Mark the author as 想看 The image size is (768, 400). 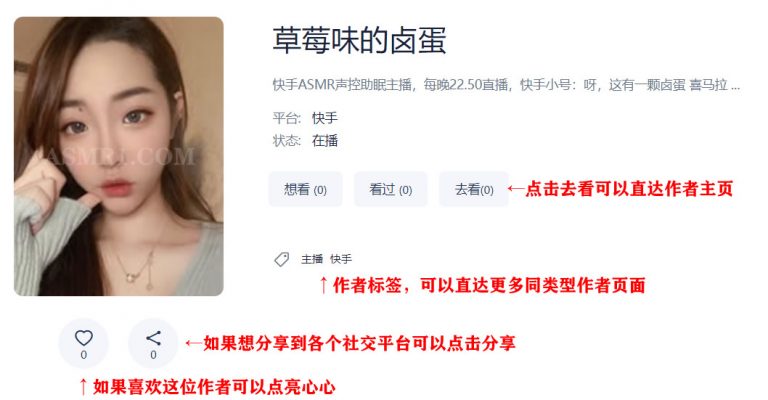pyautogui.click(x=305, y=189)
